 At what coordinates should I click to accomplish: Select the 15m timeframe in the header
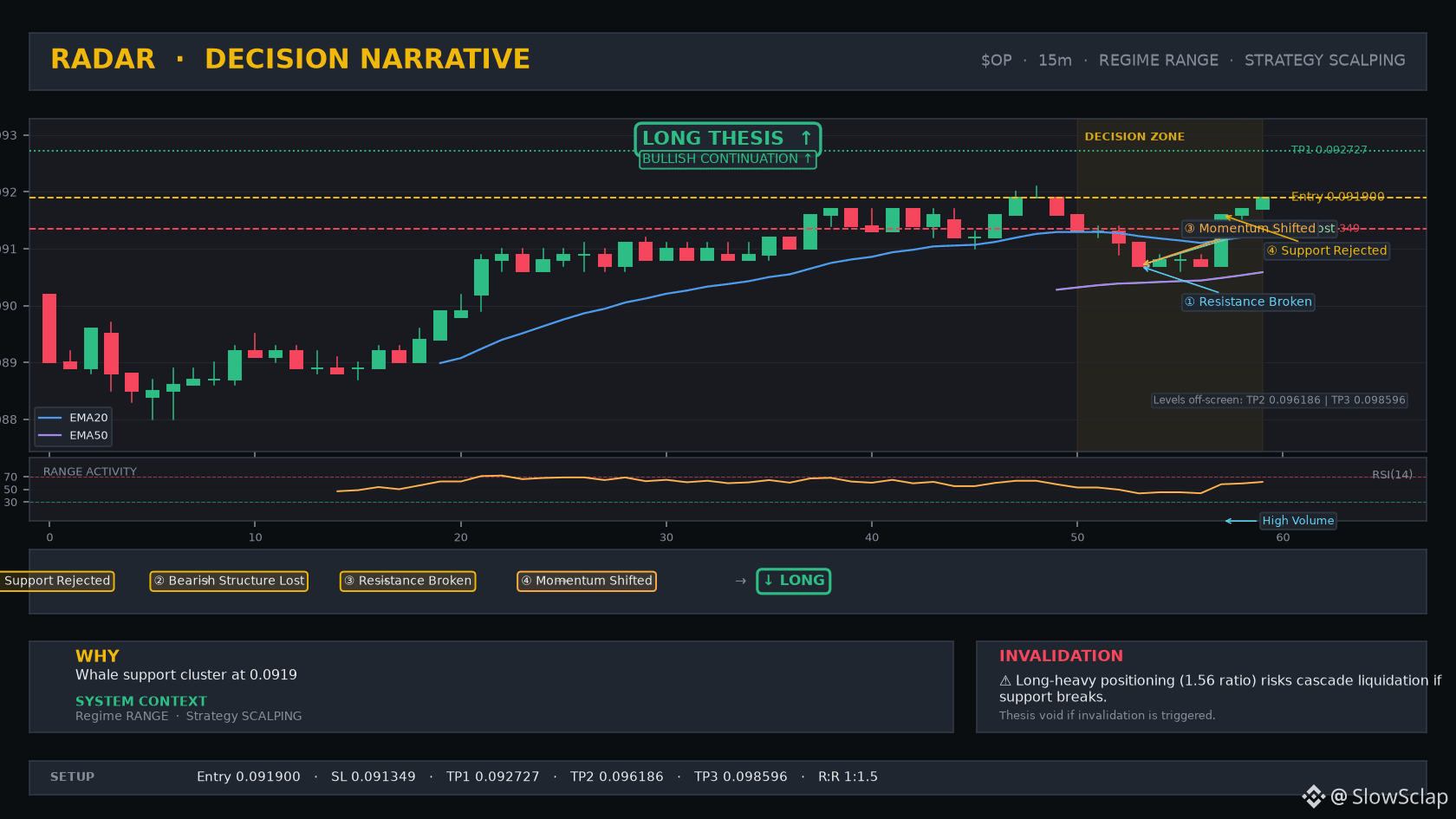coord(1055,61)
